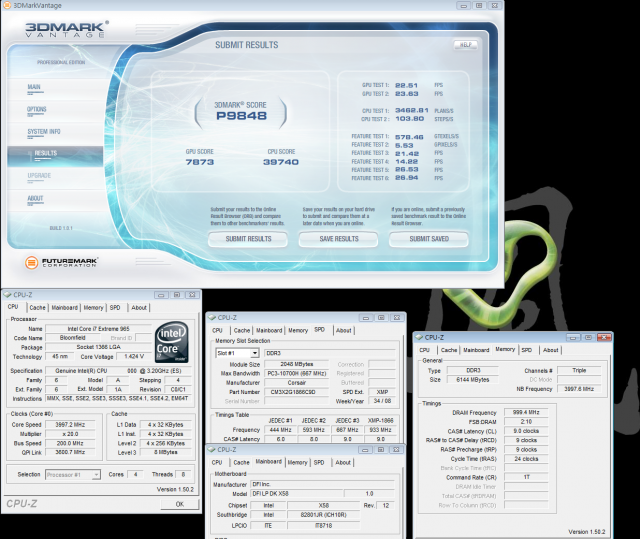Click the CPU-Z icon in the SPD window title bar
This screenshot has width=640, height=539.
(x=211, y=317)
